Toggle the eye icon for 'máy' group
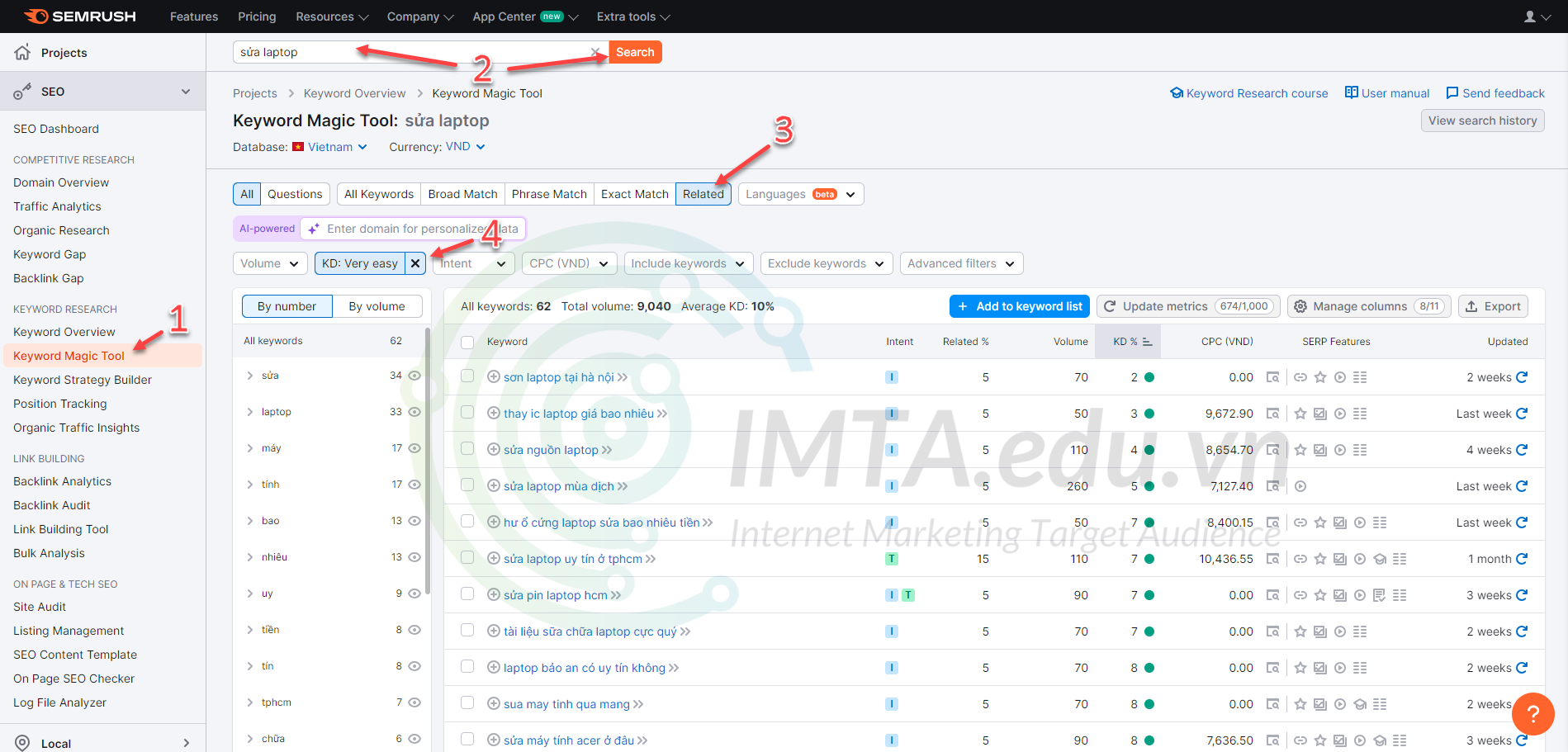 [415, 448]
